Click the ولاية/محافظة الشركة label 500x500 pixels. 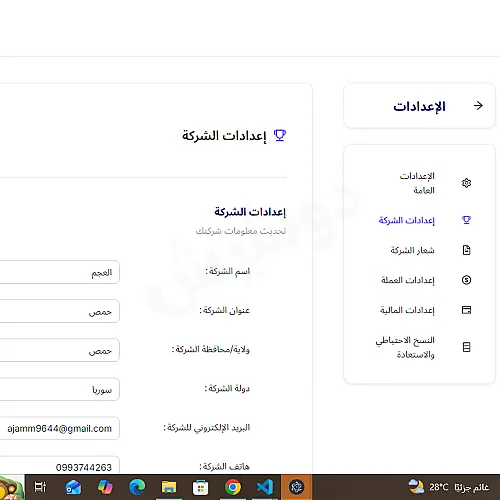pyautogui.click(x=211, y=349)
